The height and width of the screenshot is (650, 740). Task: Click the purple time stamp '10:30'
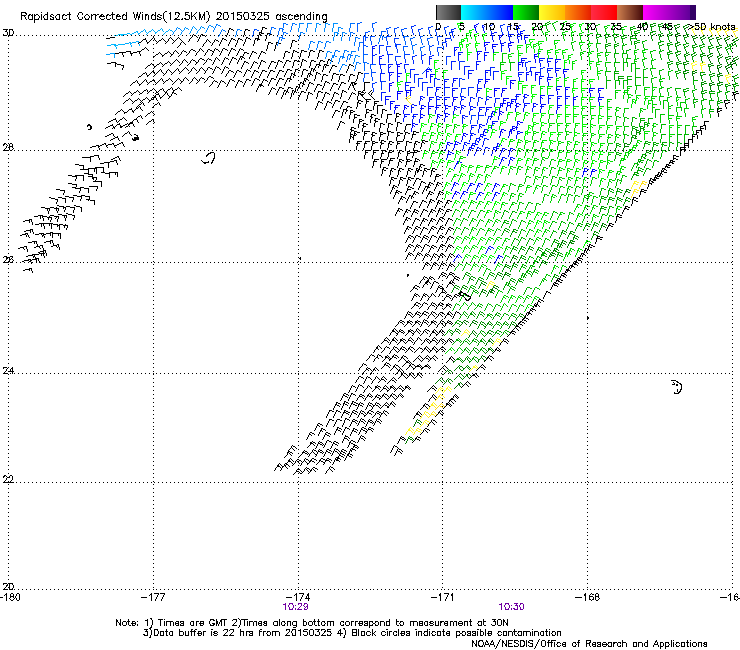tap(512, 607)
